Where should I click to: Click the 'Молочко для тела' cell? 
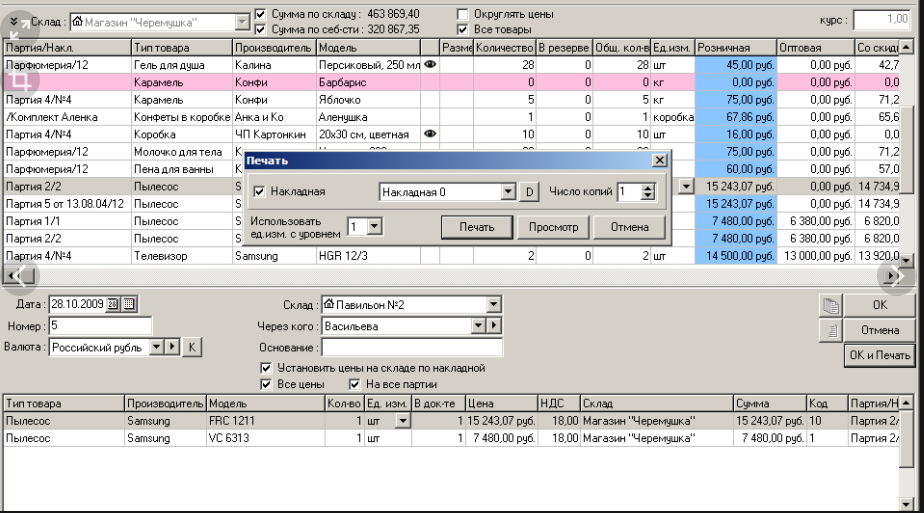tap(182, 151)
